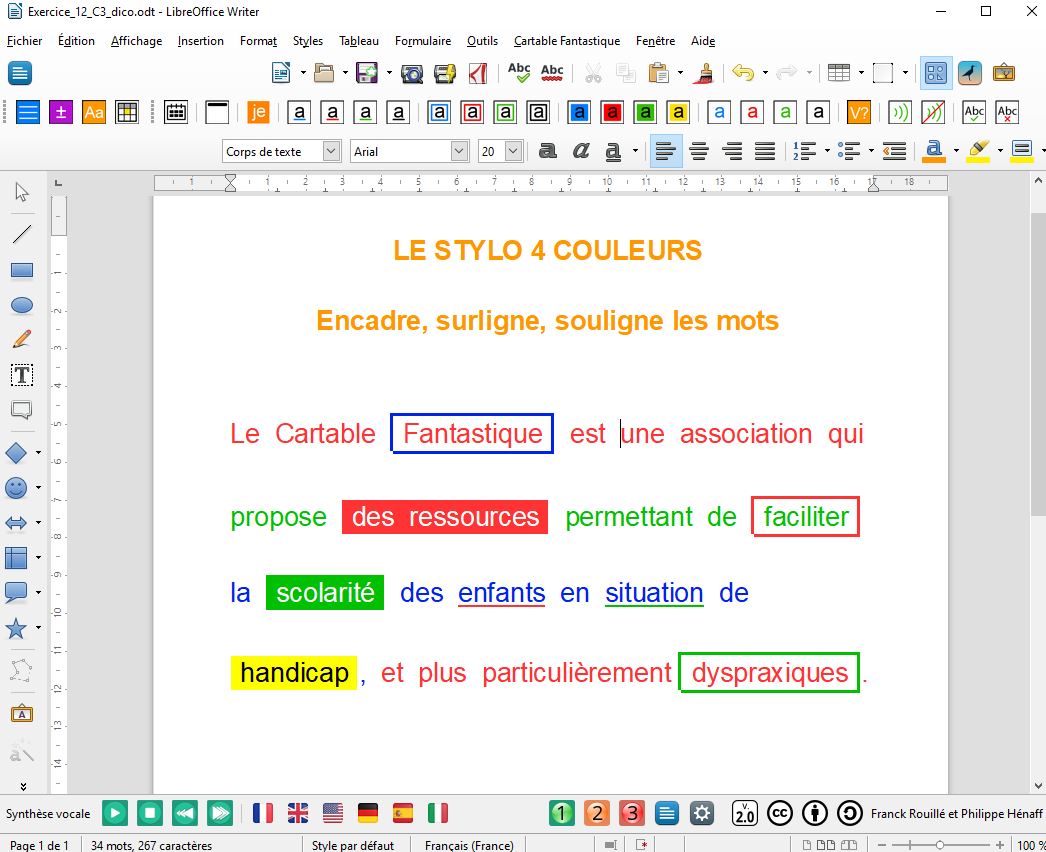The width and height of the screenshot is (1046, 852).
Task: Open the Fichier menu
Action: [x=25, y=41]
